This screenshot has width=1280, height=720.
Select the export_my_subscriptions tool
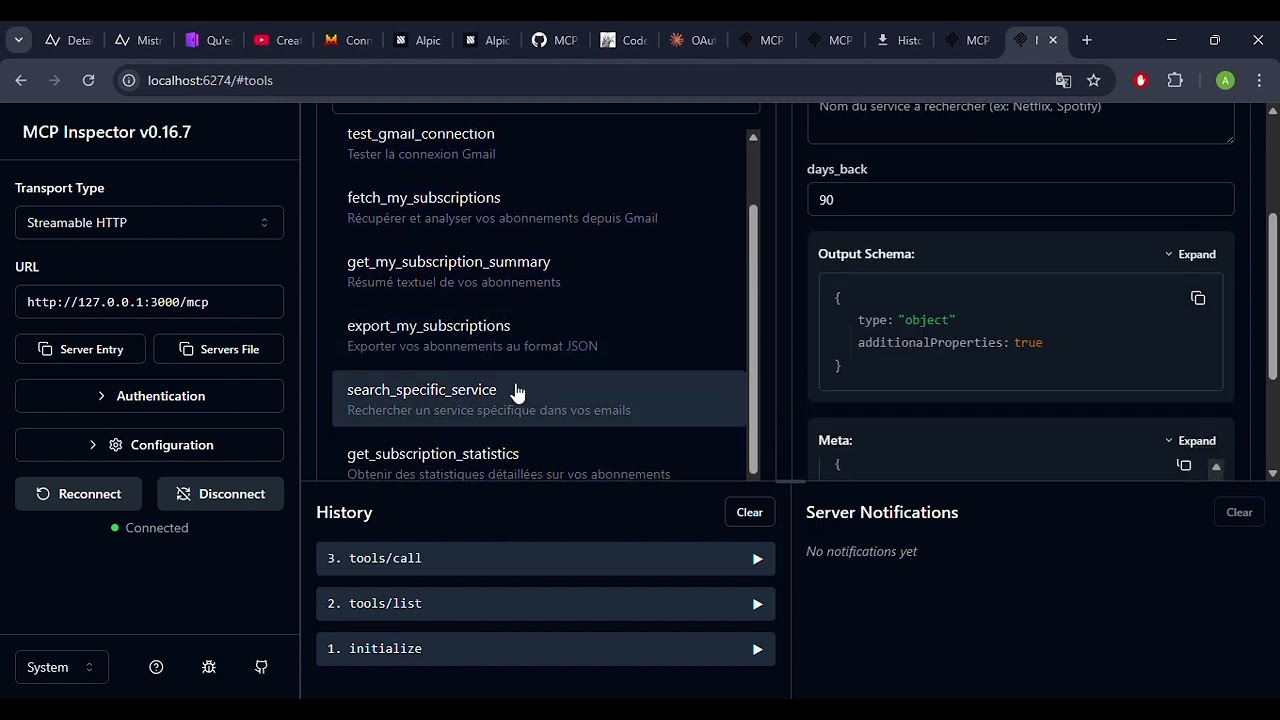539,335
